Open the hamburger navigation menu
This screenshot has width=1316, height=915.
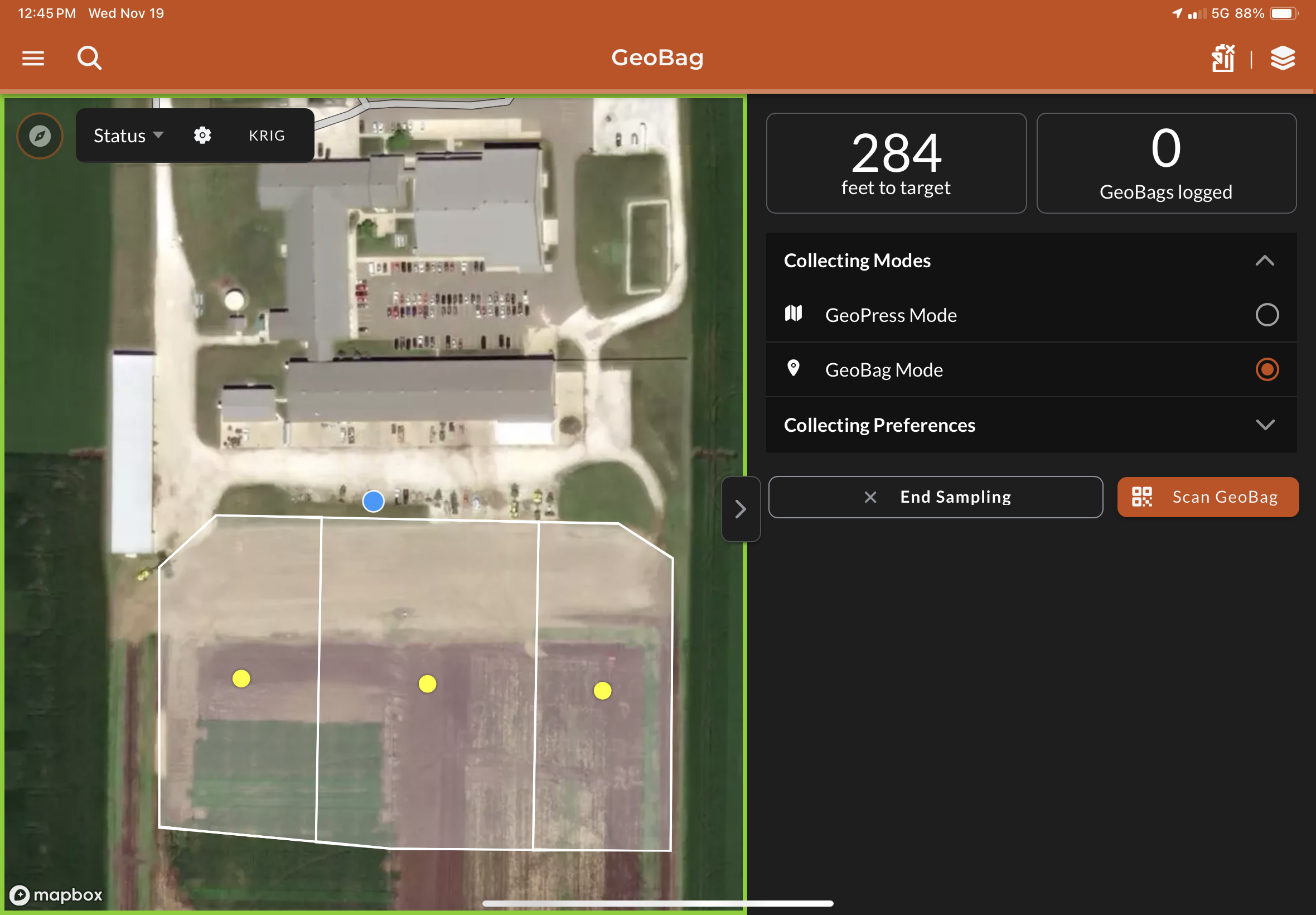(33, 58)
